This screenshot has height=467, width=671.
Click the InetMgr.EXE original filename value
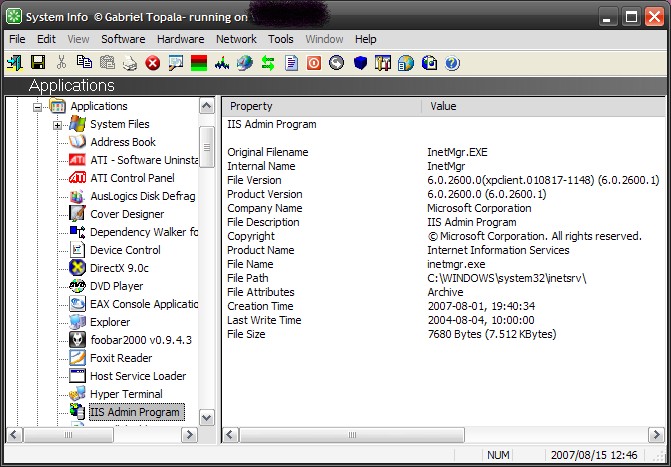457,152
